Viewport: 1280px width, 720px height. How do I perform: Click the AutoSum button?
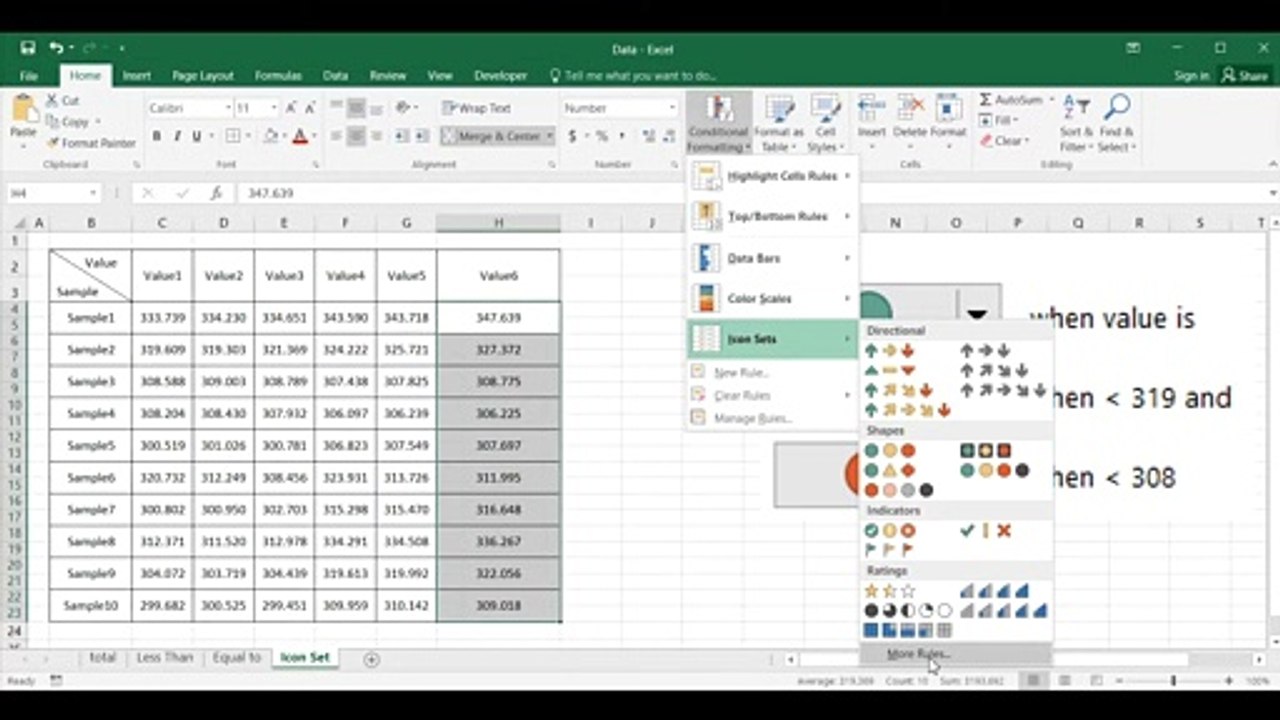1011,100
